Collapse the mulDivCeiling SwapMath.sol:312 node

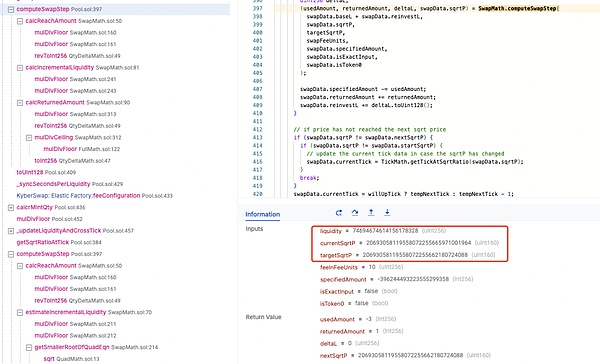[x=29, y=137]
